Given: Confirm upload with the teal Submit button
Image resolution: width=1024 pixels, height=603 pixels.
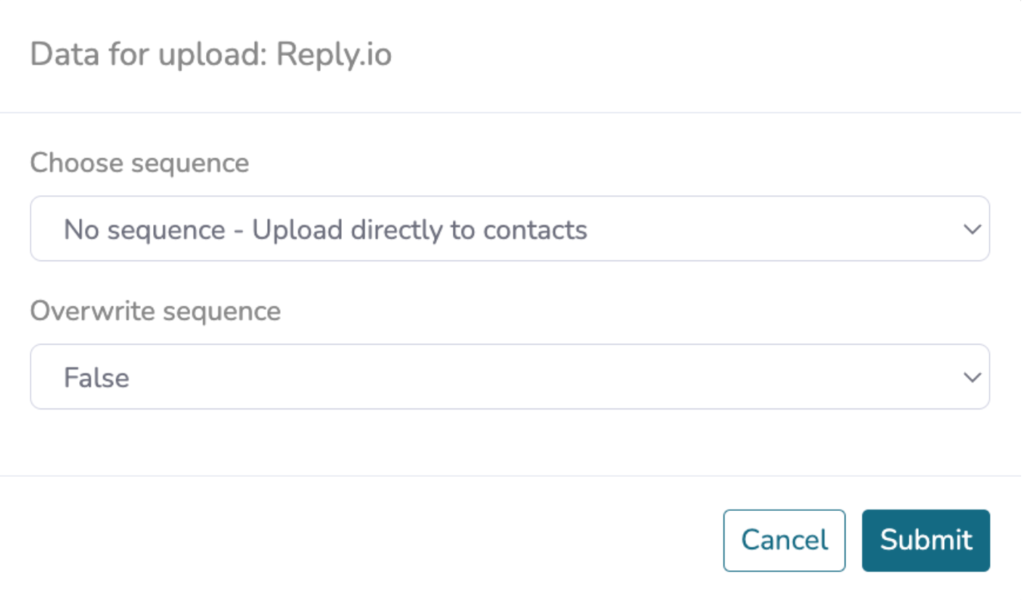Looking at the screenshot, I should coord(925,540).
